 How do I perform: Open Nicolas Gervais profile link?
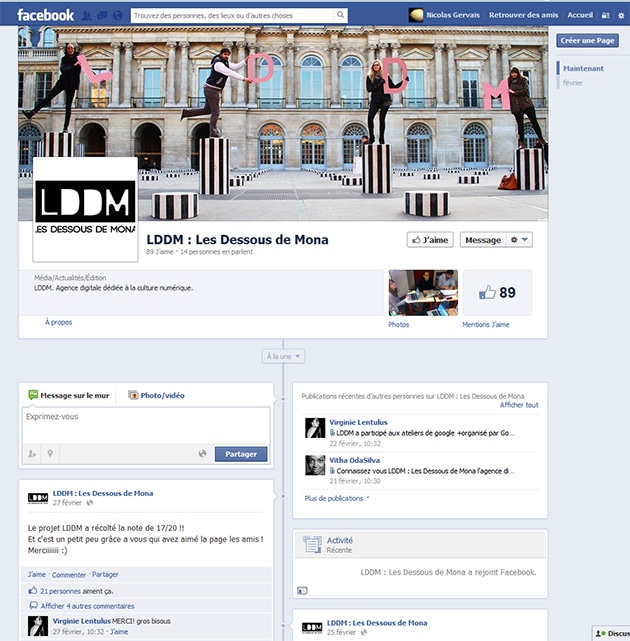coord(453,15)
